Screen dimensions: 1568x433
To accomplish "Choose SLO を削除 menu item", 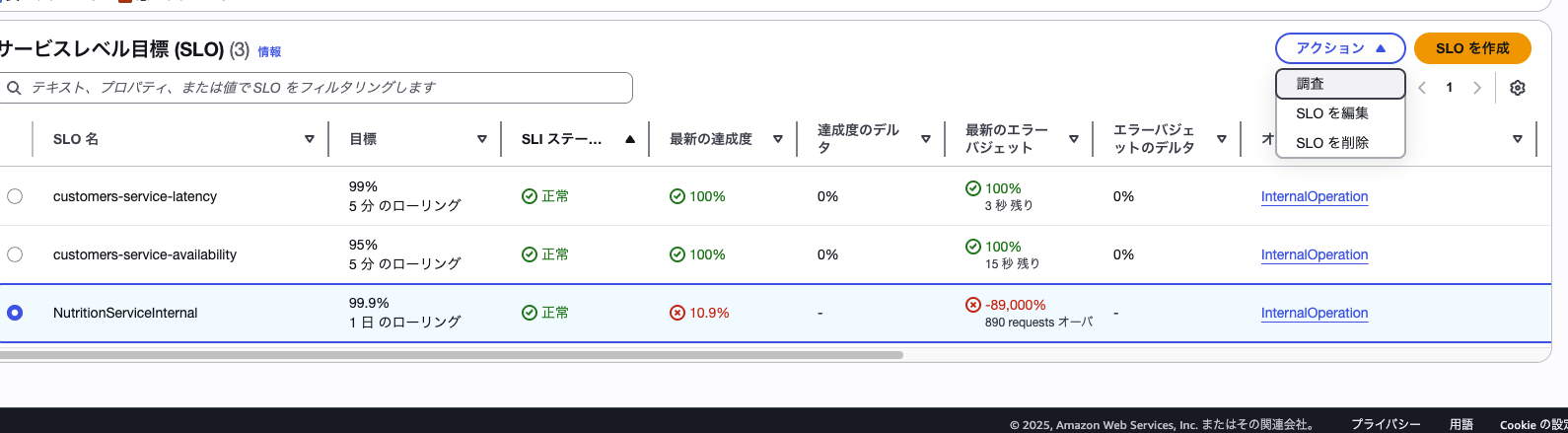I will [1332, 143].
